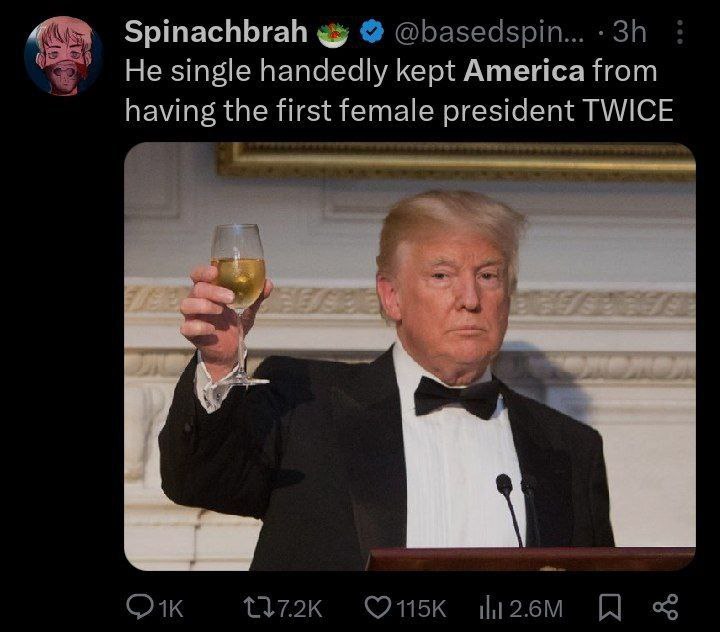Open the @basedspin... handle link
The width and height of the screenshot is (720, 632).
coord(489,32)
